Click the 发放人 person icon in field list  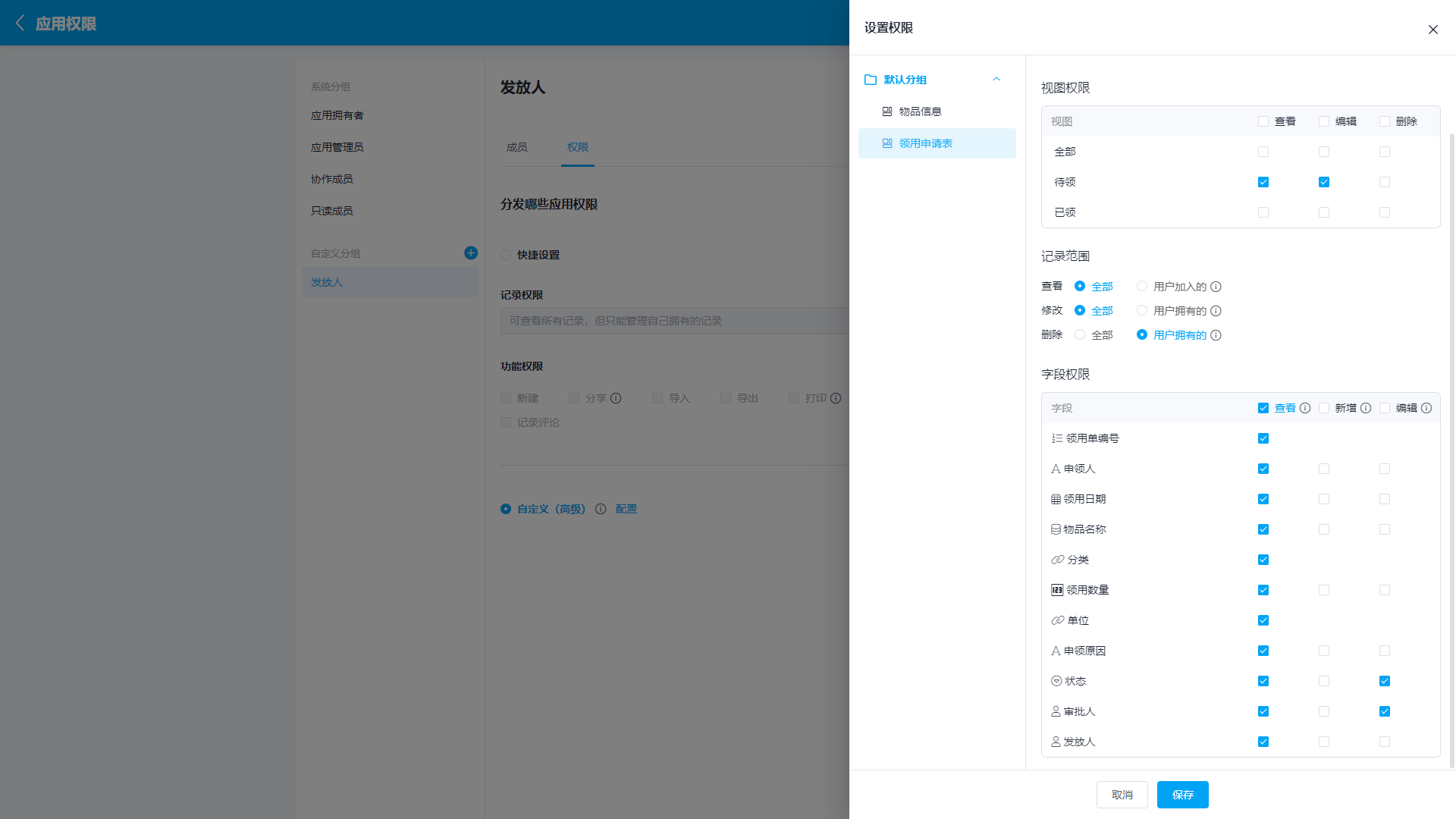(x=1056, y=742)
